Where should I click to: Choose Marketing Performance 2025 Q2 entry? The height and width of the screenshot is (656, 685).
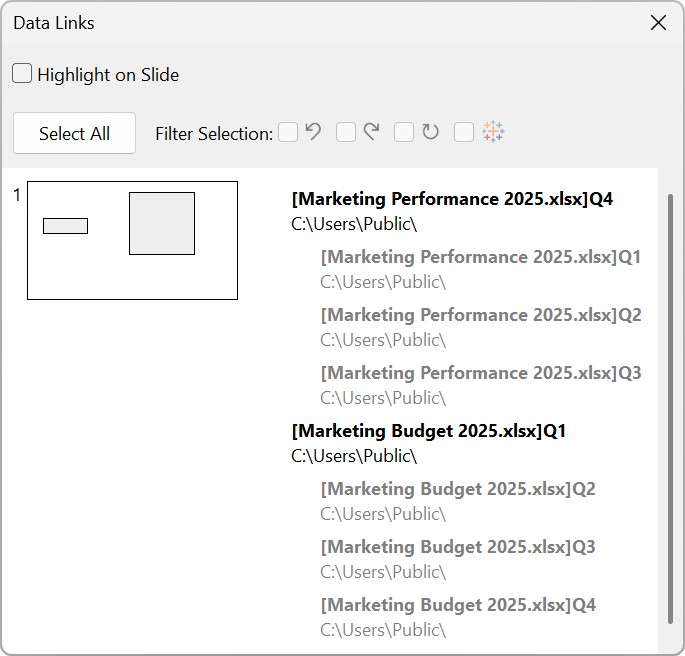480,315
